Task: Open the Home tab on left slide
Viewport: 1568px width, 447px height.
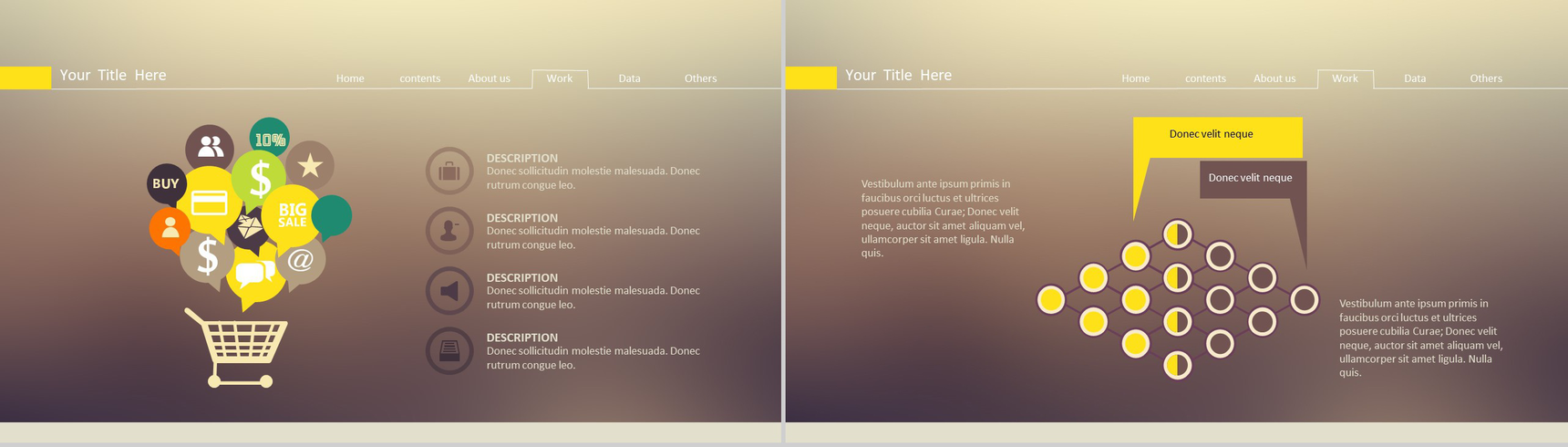Action: (350, 78)
